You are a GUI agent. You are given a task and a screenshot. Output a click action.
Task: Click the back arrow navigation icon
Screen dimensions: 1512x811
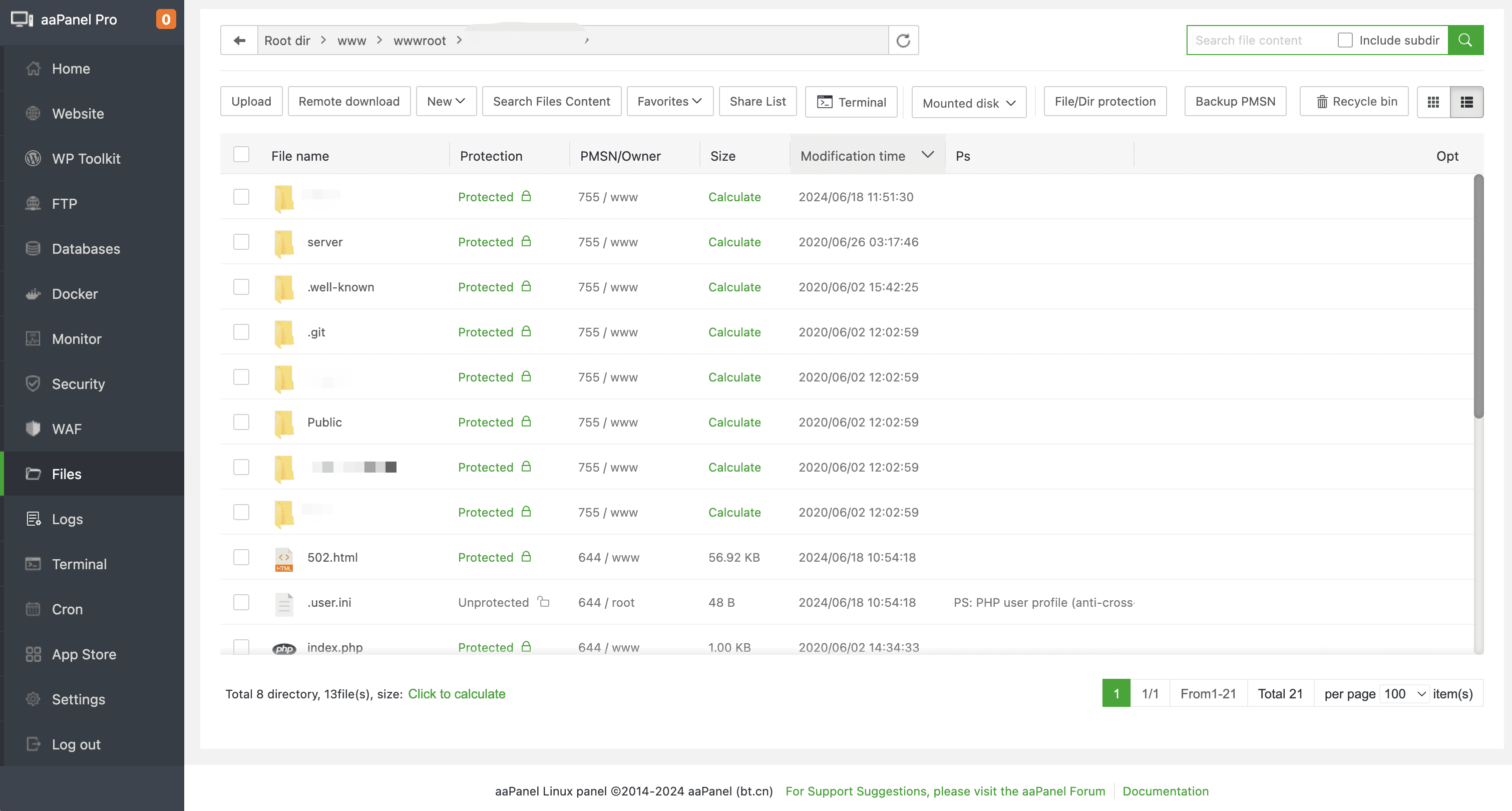tap(239, 41)
